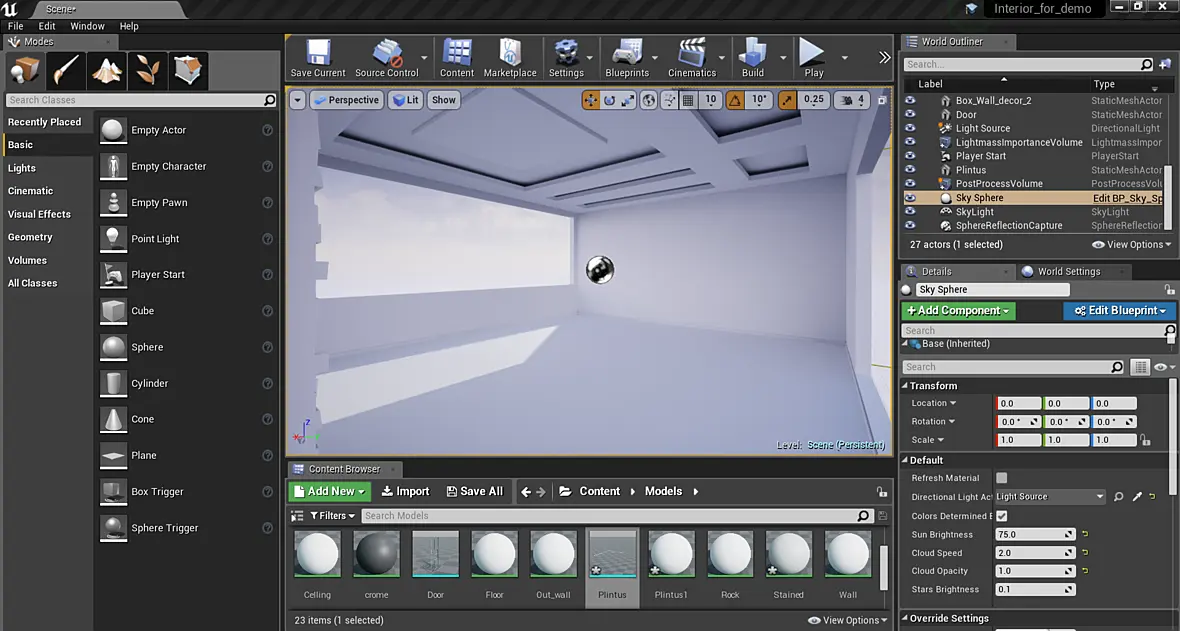Open property matrix grid icon in Details
This screenshot has height=631, width=1180.
1140,367
